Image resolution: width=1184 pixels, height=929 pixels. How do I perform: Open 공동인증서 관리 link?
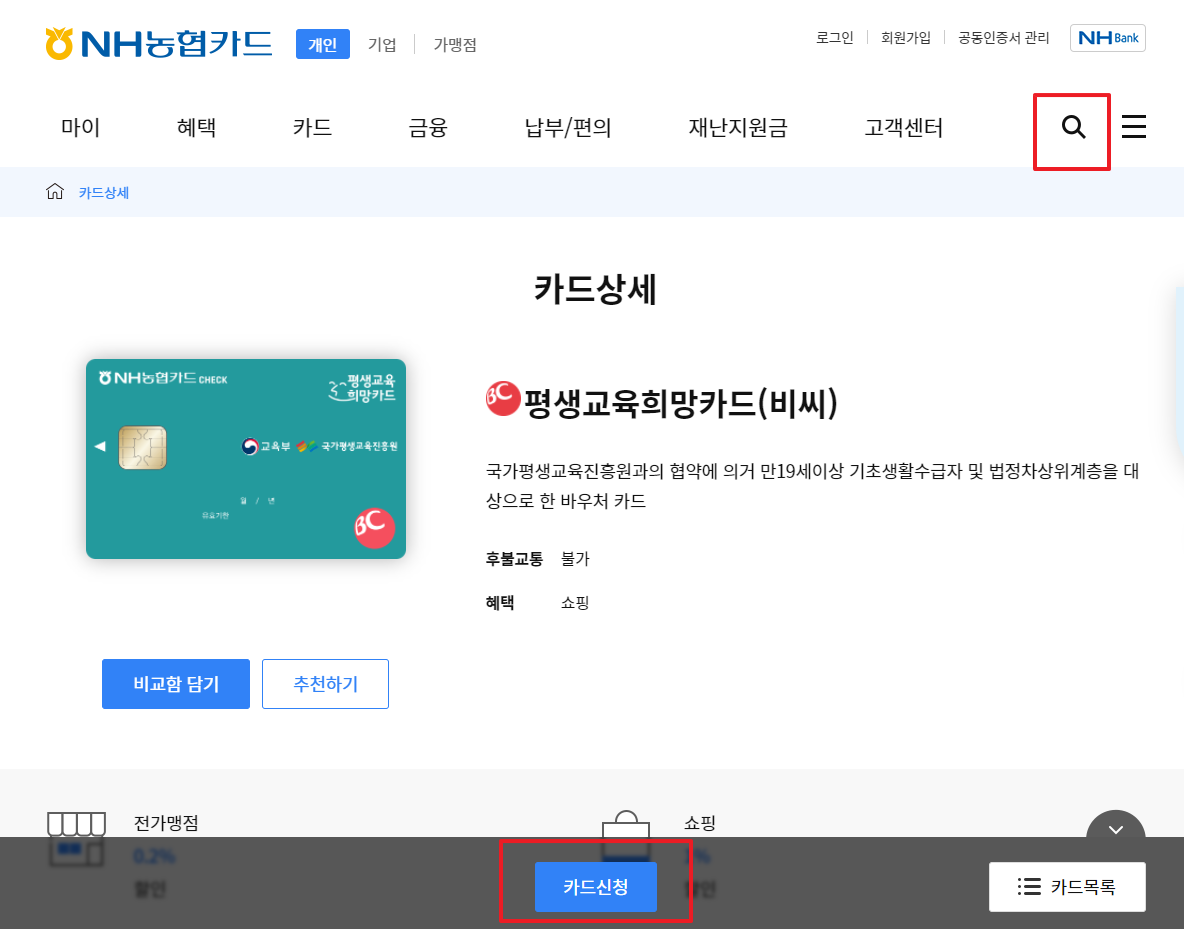pos(1004,38)
